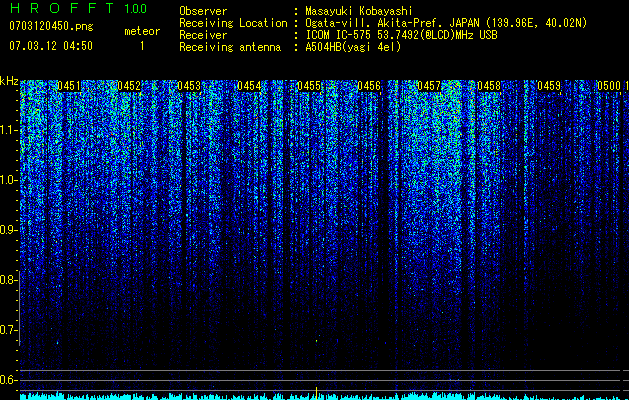
Task: Click the 1.0 kHz axis label
Action: 8,180
